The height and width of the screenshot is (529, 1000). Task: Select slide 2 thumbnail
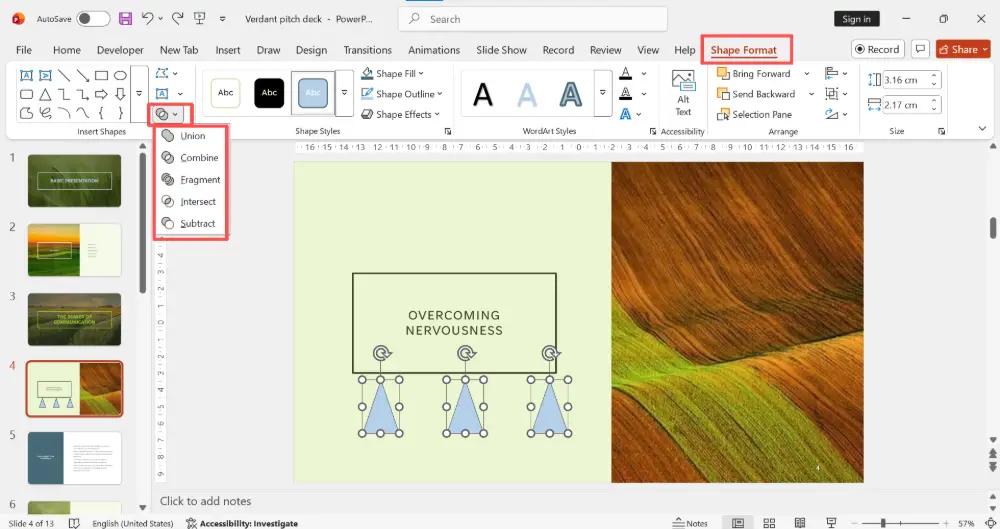[x=74, y=250]
